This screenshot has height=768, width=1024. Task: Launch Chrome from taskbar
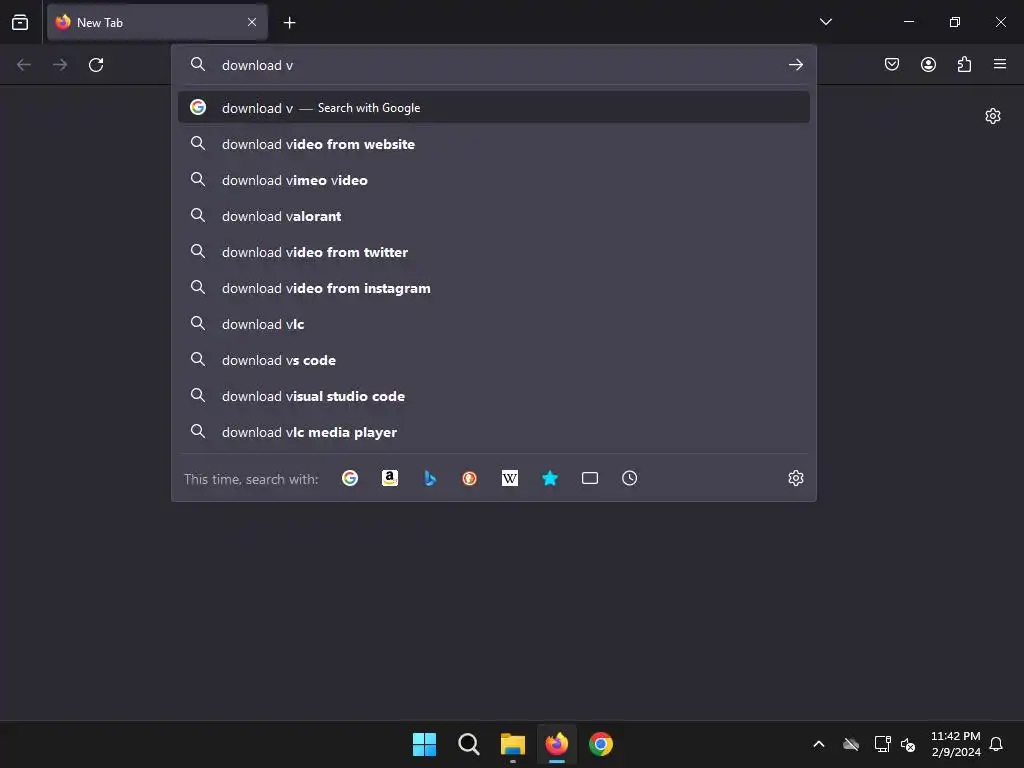coord(601,744)
